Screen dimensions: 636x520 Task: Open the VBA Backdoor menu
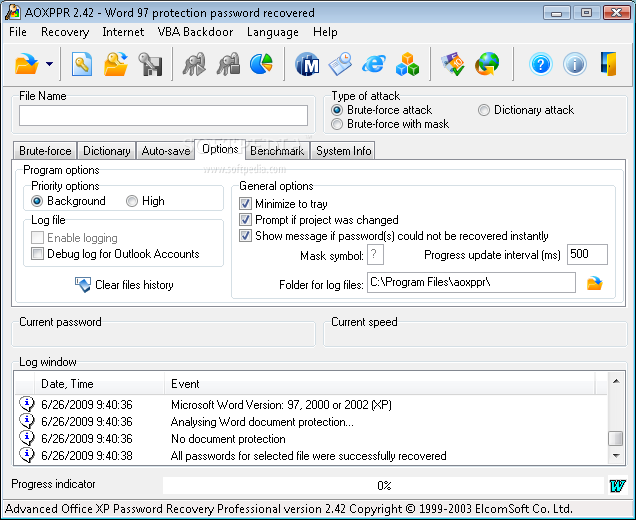pyautogui.click(x=195, y=32)
